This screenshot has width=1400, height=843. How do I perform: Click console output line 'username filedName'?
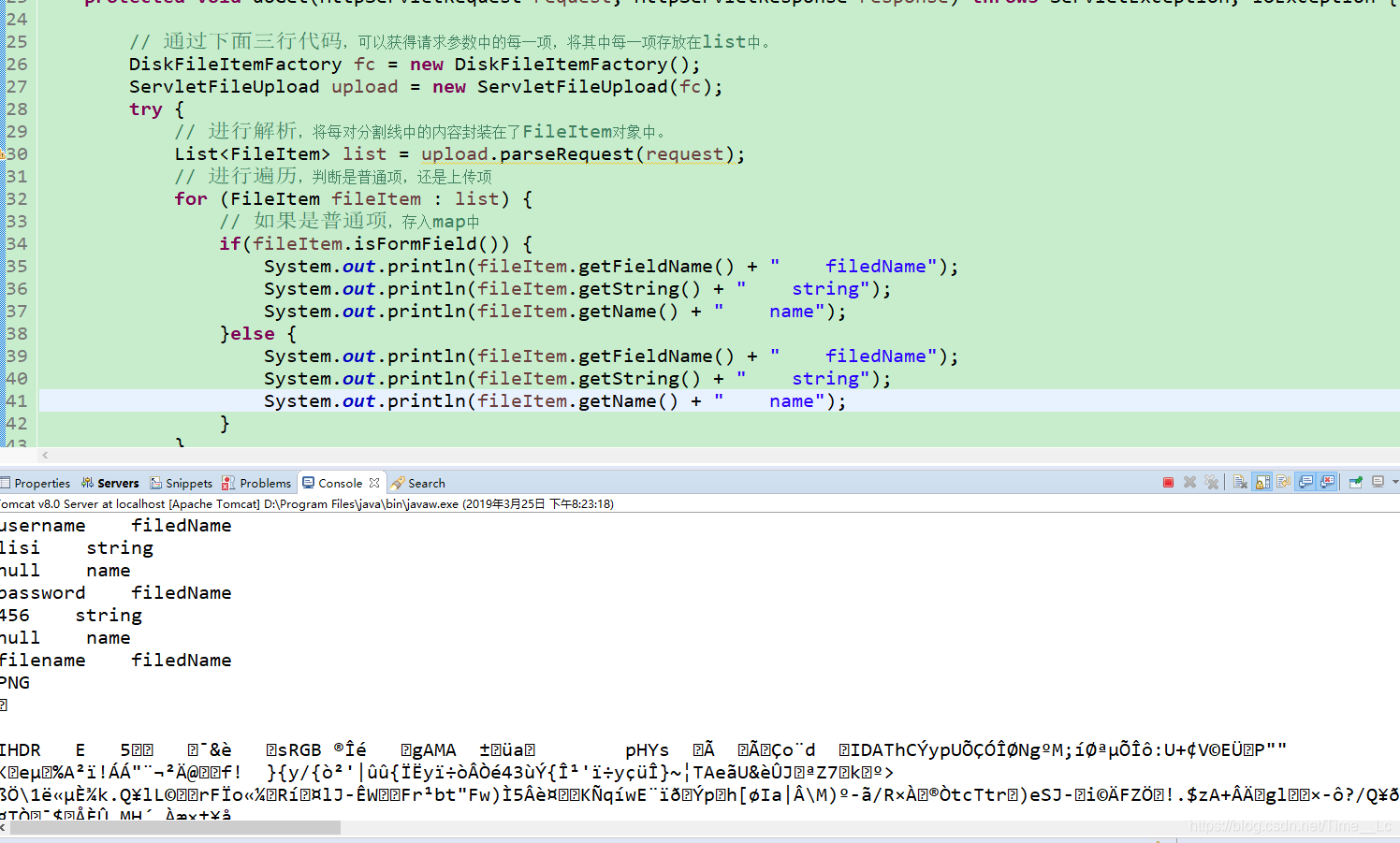click(115, 526)
